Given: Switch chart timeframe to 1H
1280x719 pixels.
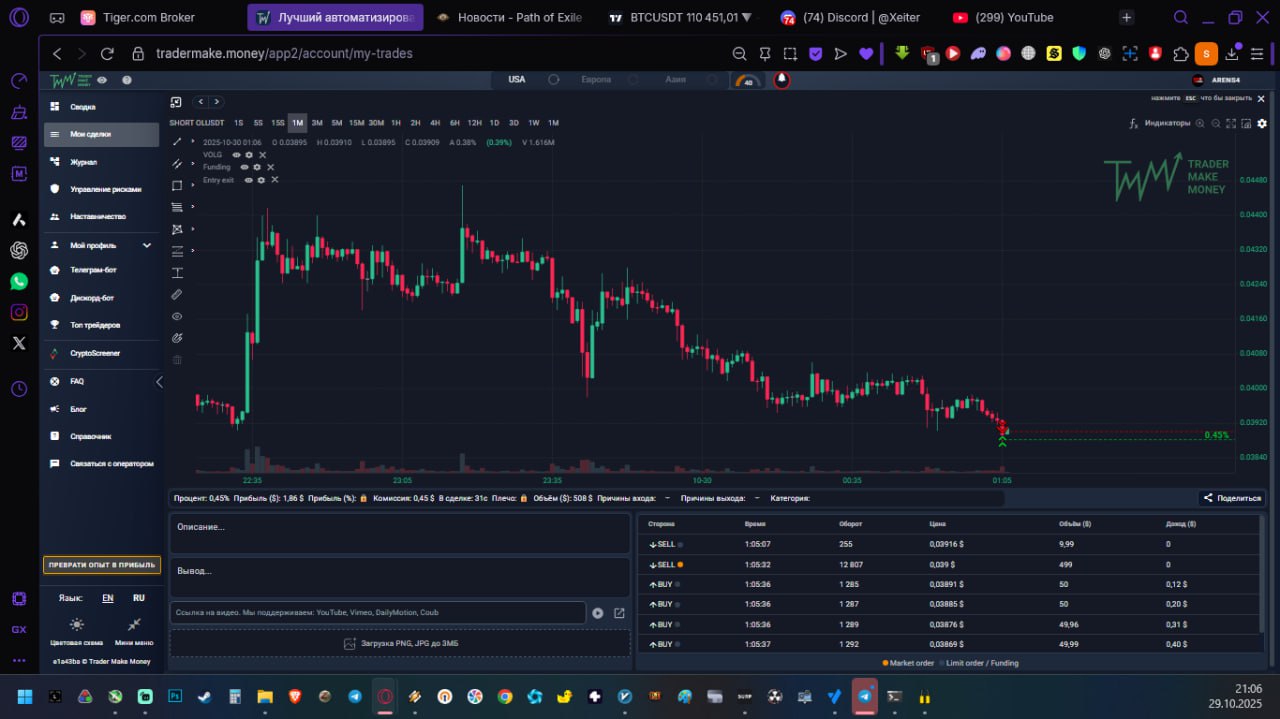Looking at the screenshot, I should point(396,123).
